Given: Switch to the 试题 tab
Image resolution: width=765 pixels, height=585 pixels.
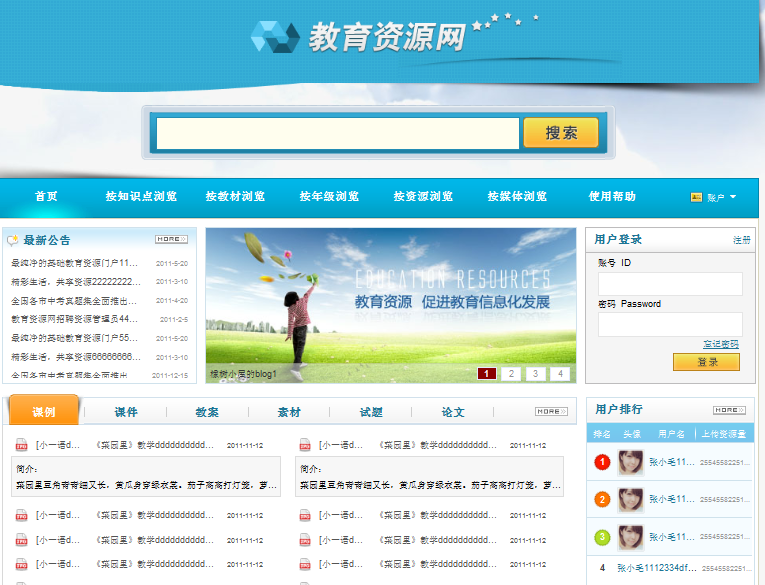Looking at the screenshot, I should (371, 412).
